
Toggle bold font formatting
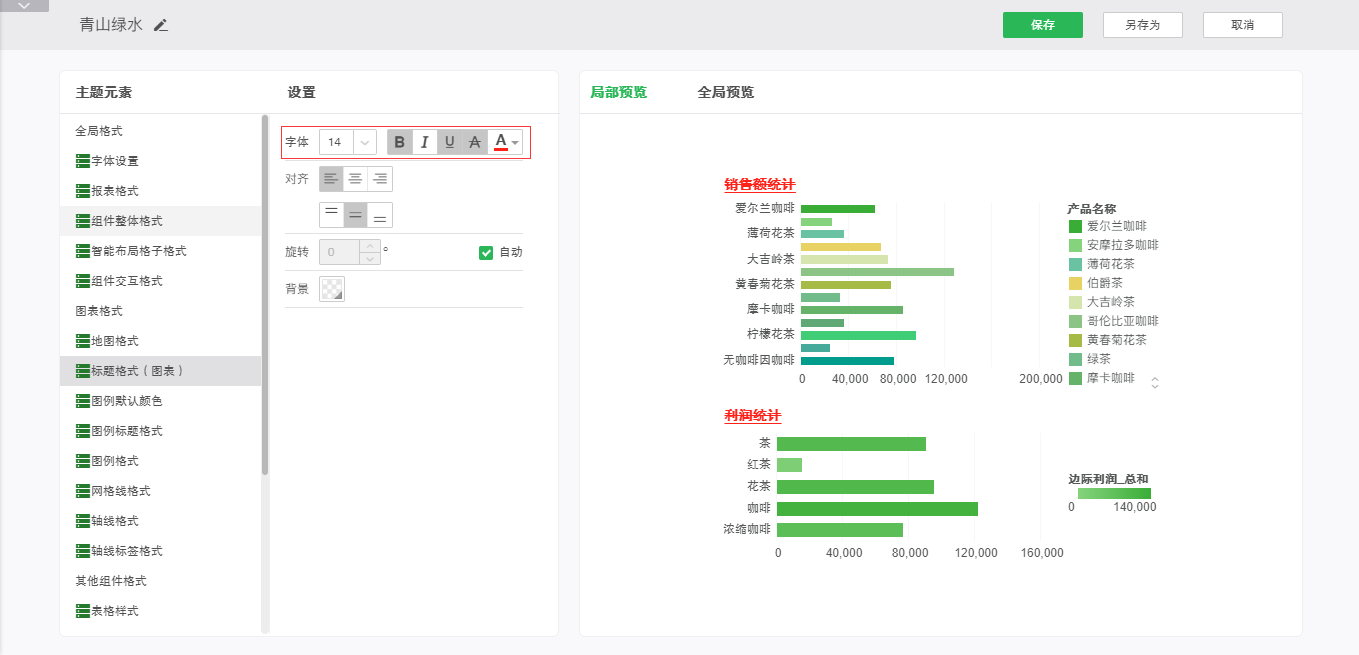click(x=400, y=142)
